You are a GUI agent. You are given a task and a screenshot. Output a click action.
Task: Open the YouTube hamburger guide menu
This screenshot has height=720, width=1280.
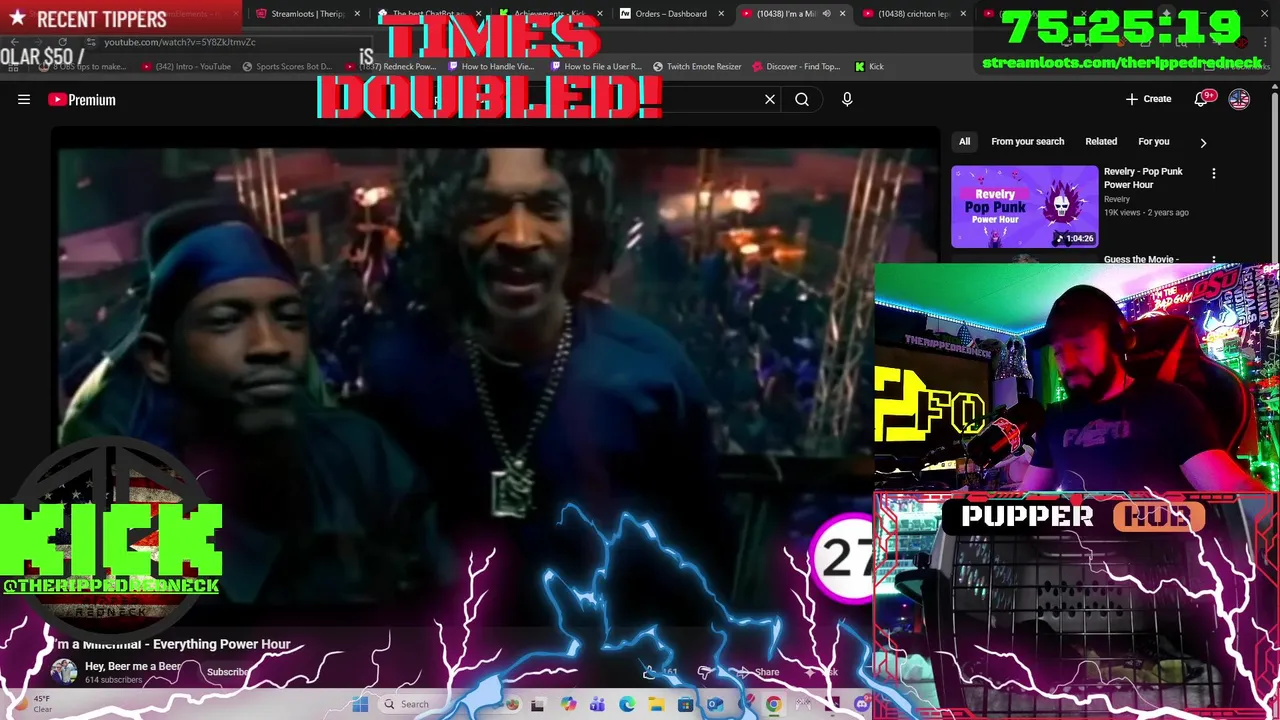point(24,99)
